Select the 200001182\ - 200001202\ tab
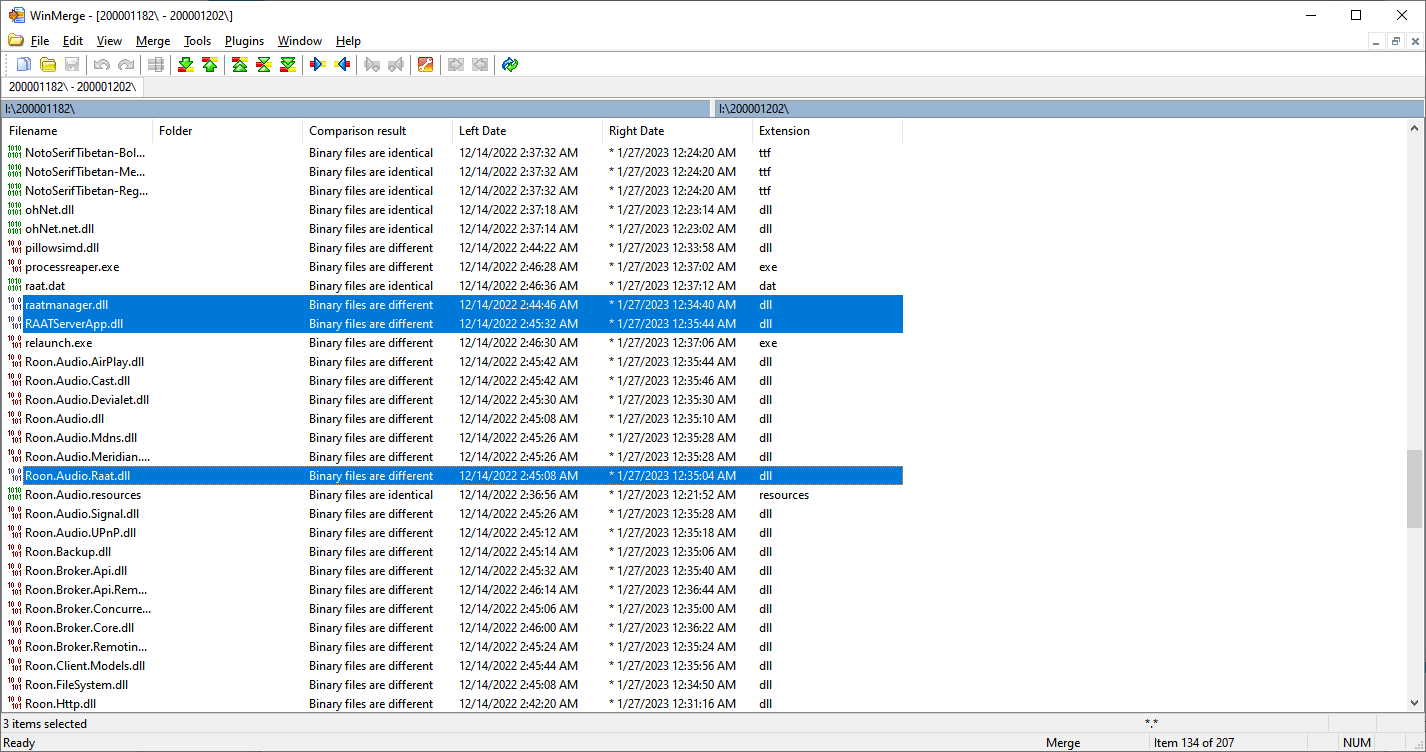The width and height of the screenshot is (1426, 752). [72, 87]
